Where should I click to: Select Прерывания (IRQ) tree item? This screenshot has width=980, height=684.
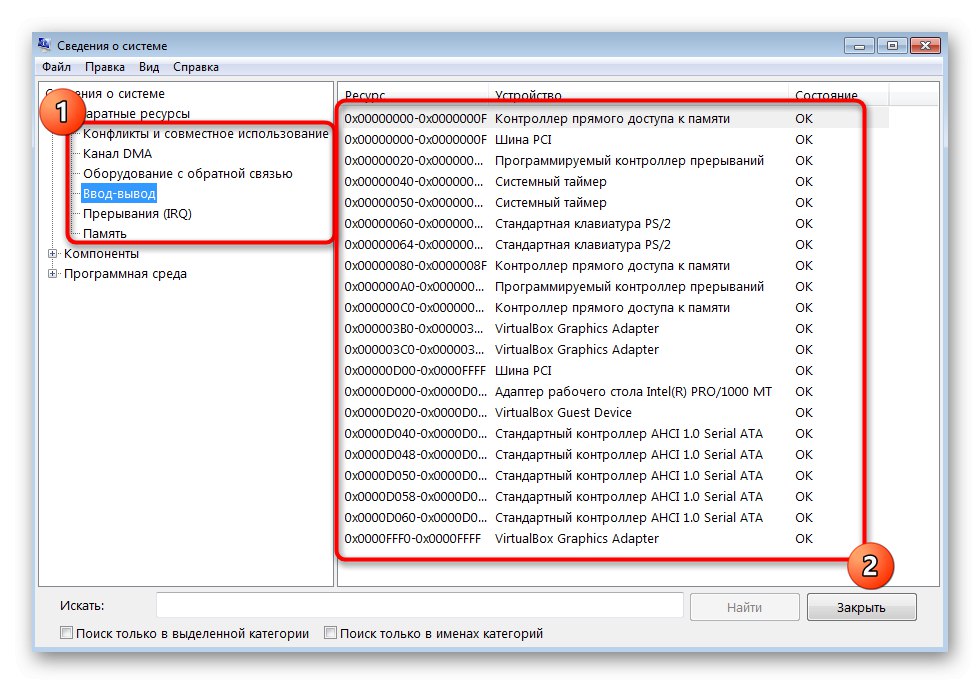pyautogui.click(x=137, y=214)
